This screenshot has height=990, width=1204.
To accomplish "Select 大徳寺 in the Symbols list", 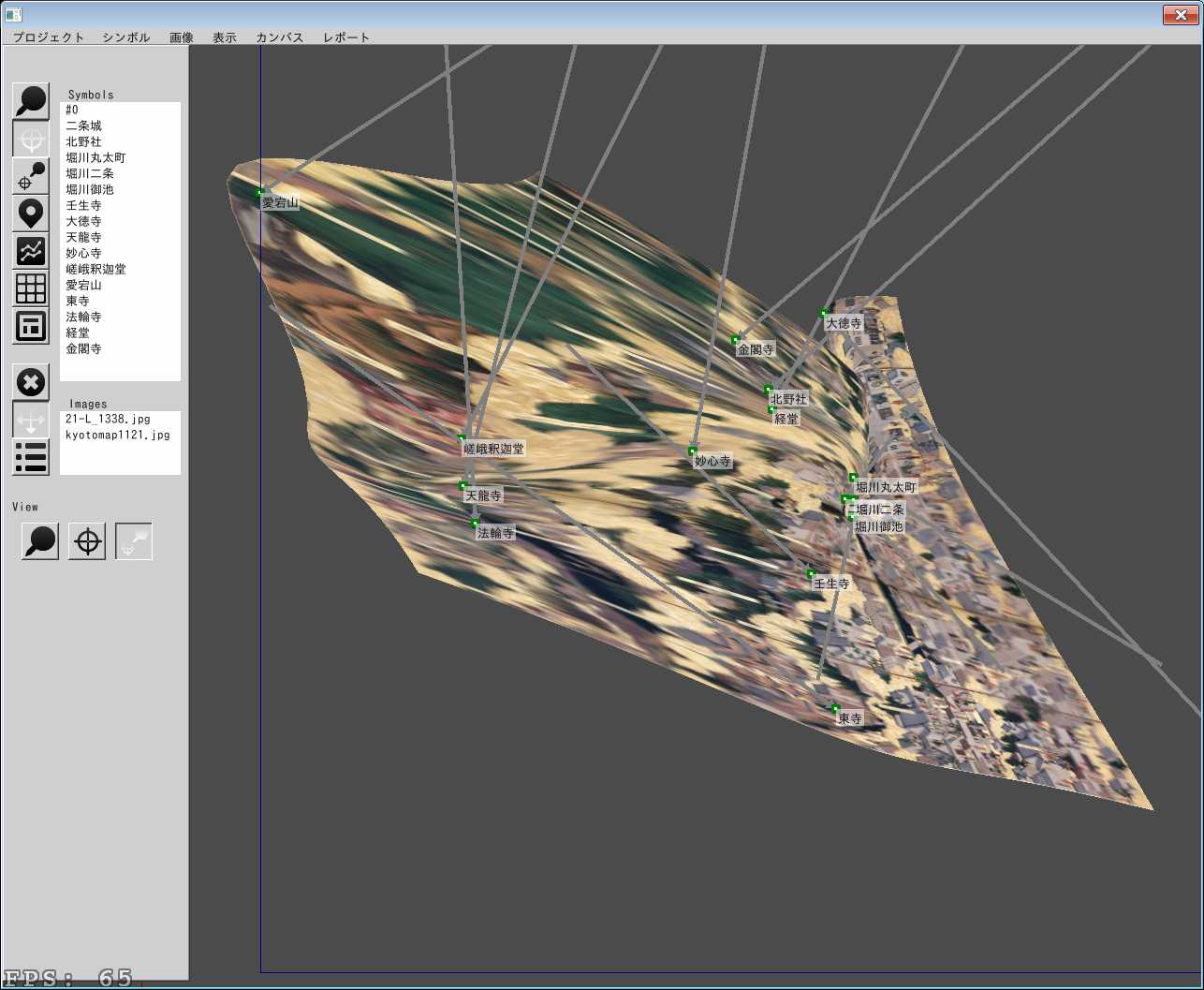I will [x=120, y=221].
